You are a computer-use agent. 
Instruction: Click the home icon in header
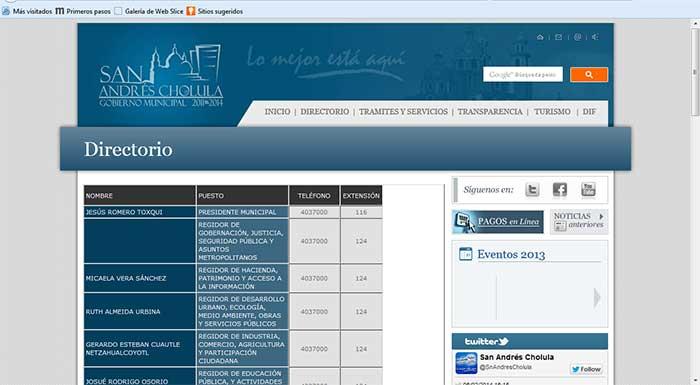tap(540, 37)
